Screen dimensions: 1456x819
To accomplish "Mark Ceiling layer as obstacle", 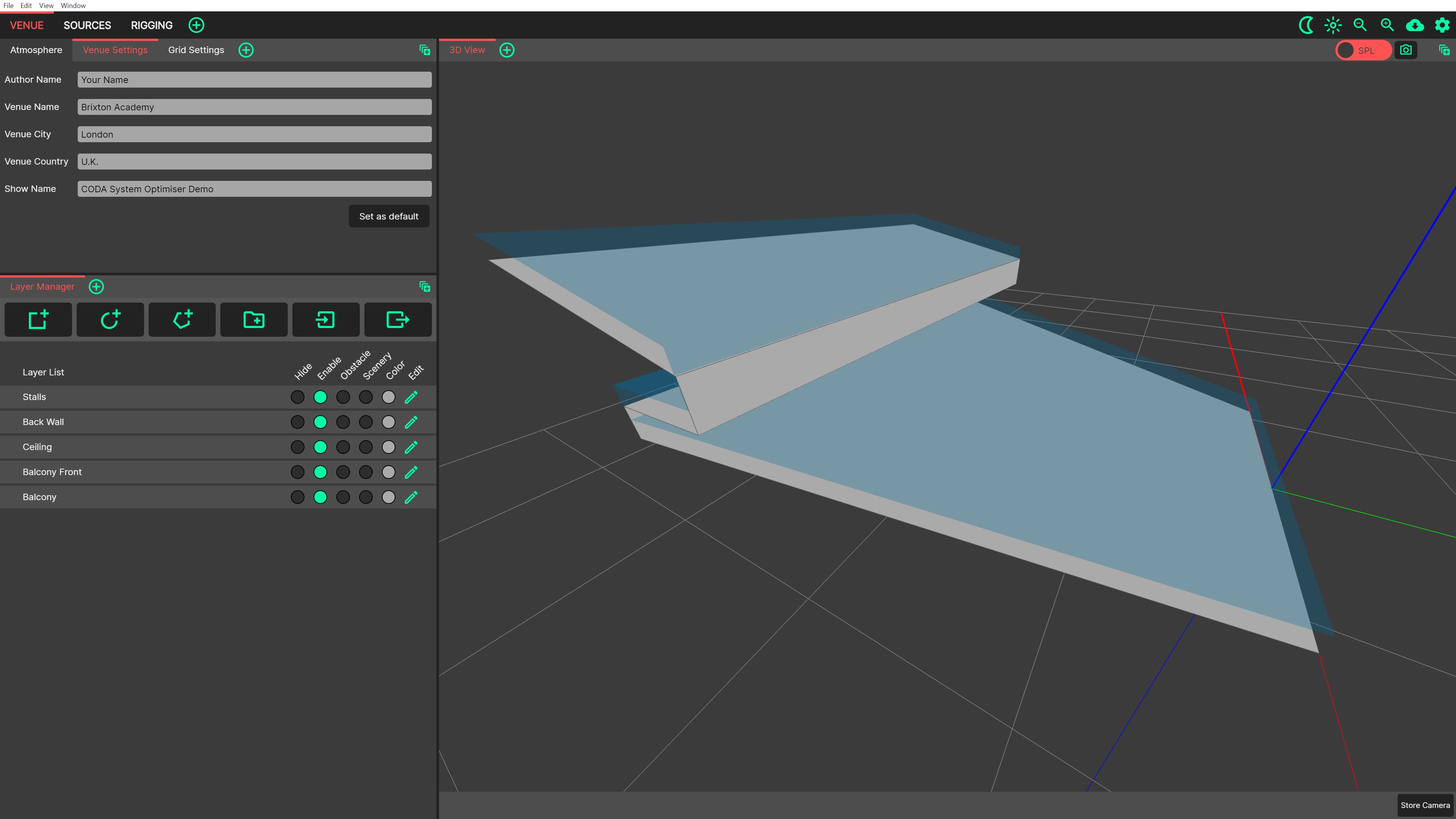I will [343, 447].
